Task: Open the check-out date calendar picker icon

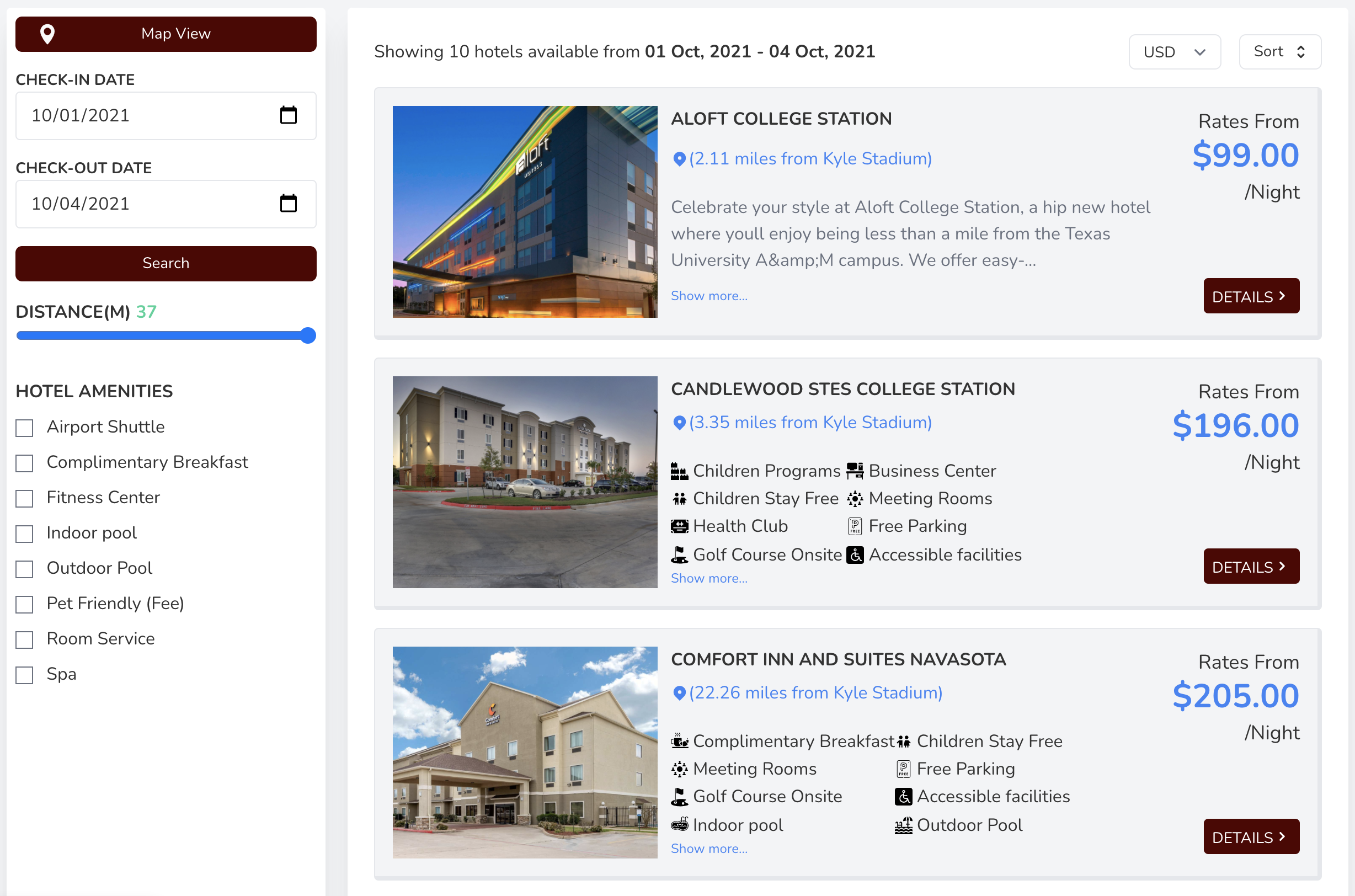Action: (289, 204)
